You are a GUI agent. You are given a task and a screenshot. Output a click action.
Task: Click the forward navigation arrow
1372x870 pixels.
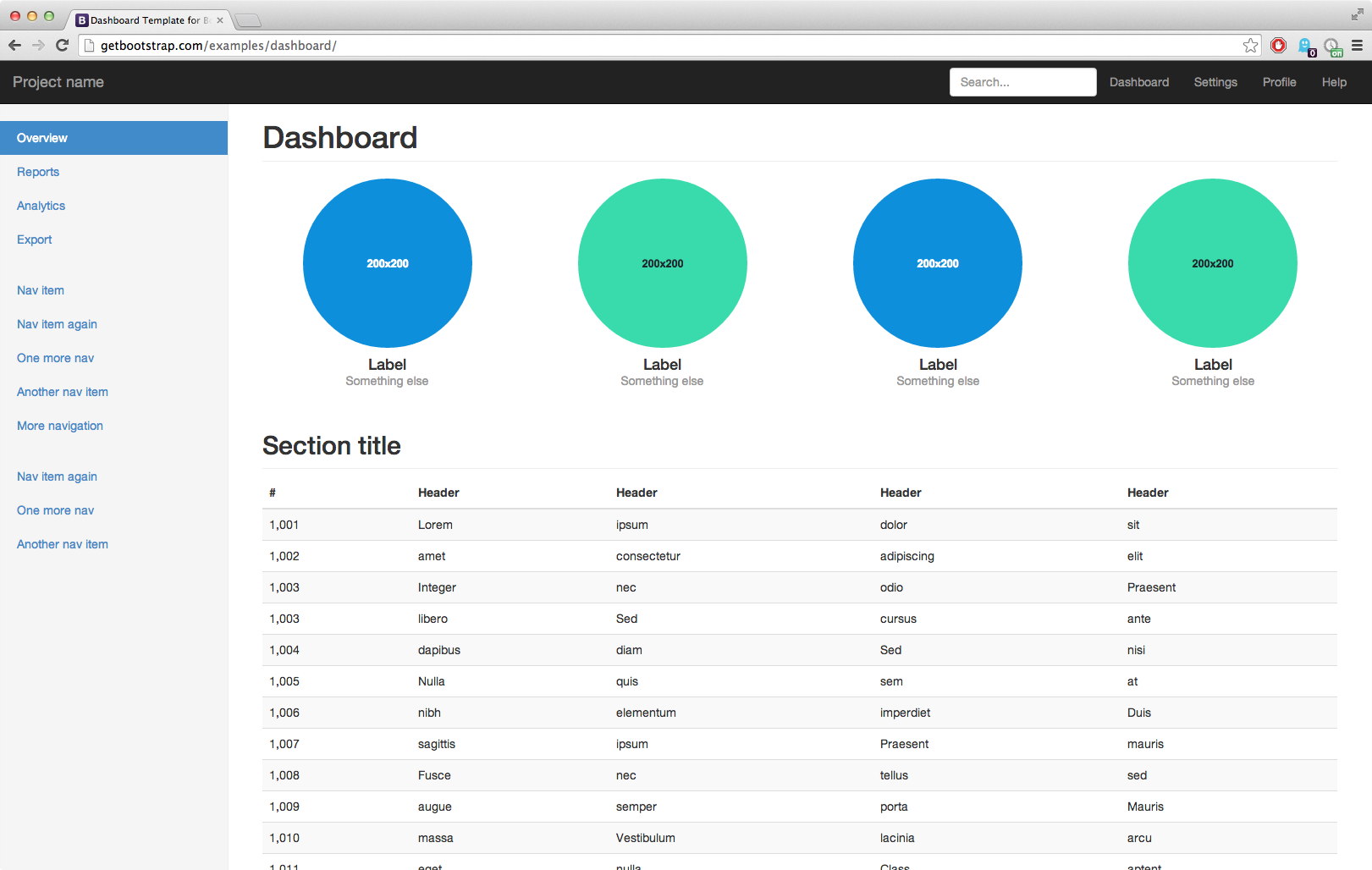pyautogui.click(x=38, y=45)
